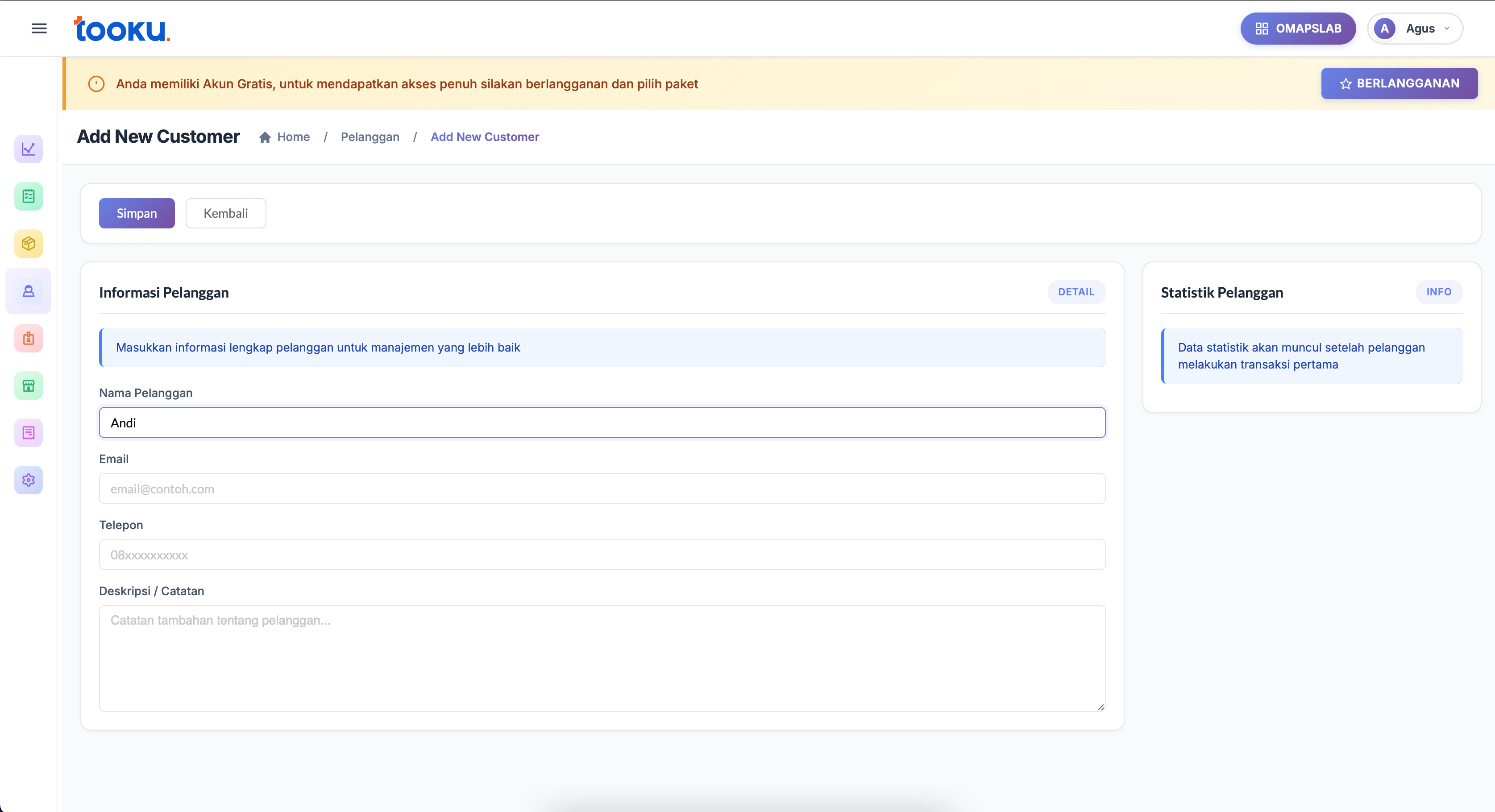Click the tooku logo
Image resolution: width=1495 pixels, height=812 pixels.
122,29
